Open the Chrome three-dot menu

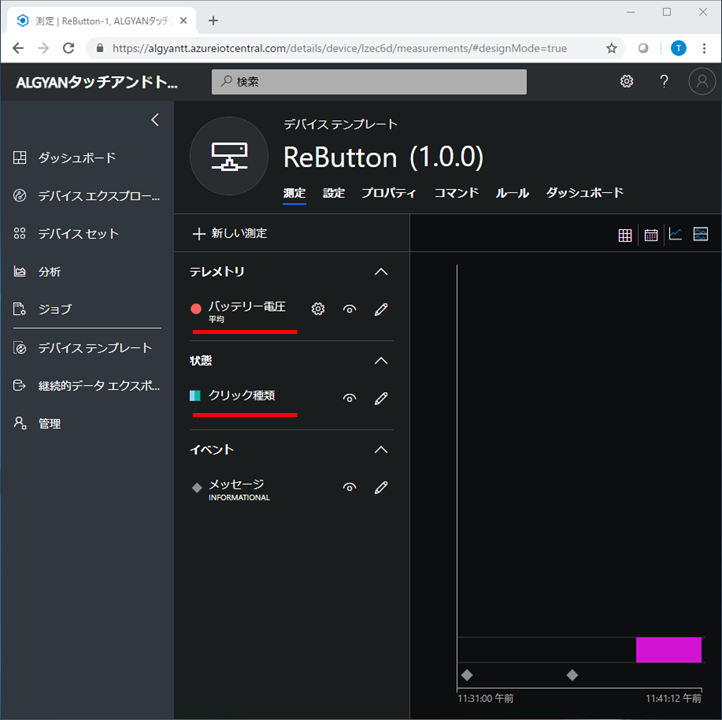[704, 48]
